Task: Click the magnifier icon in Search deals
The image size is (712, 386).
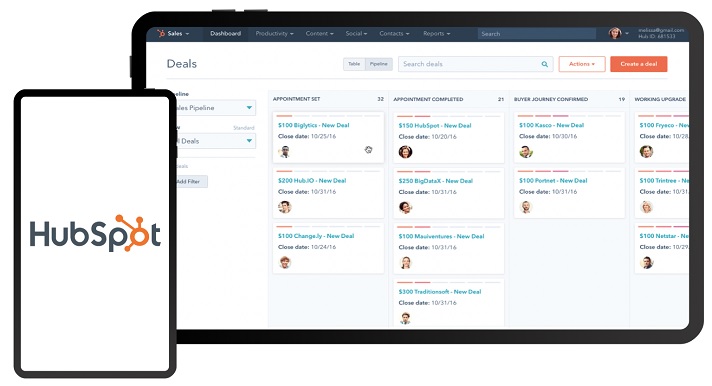Action: point(544,64)
